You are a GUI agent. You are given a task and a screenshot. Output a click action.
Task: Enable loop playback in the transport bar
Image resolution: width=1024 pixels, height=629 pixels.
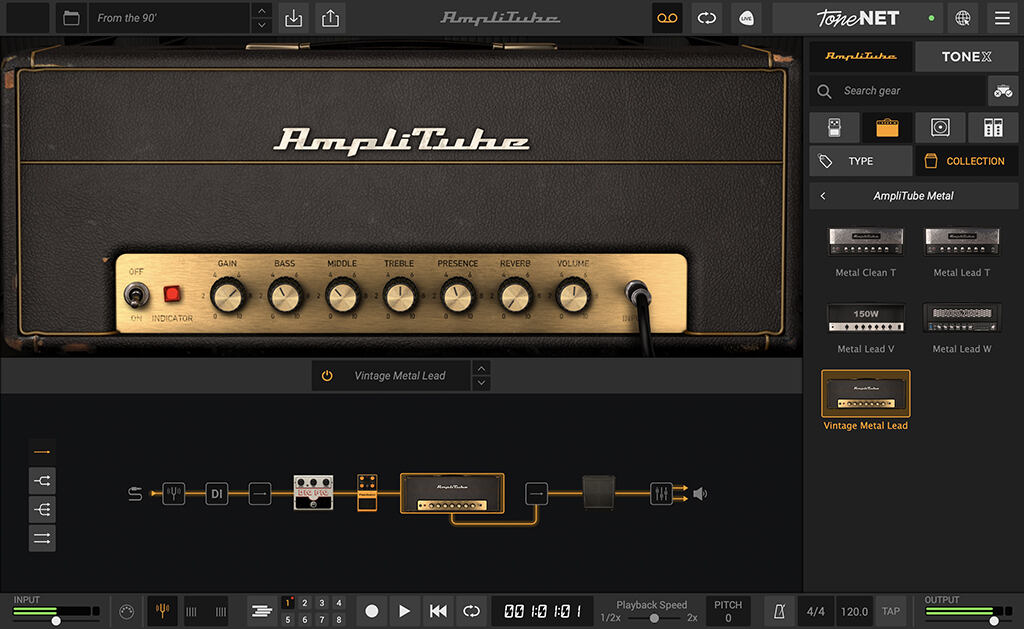coord(469,611)
